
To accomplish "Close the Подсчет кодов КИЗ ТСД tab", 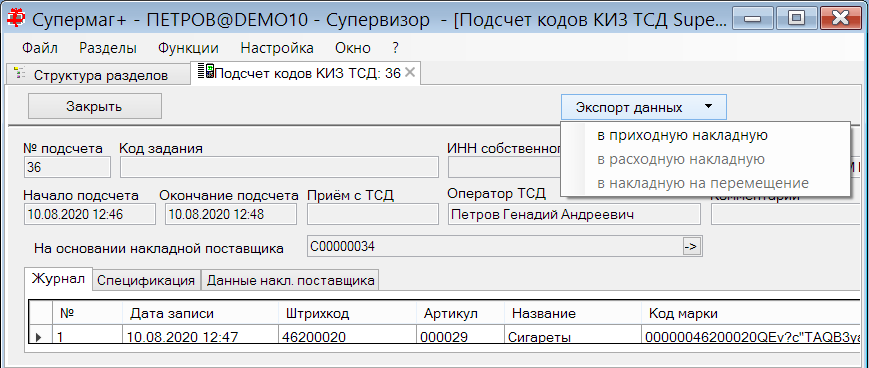I will click(410, 73).
